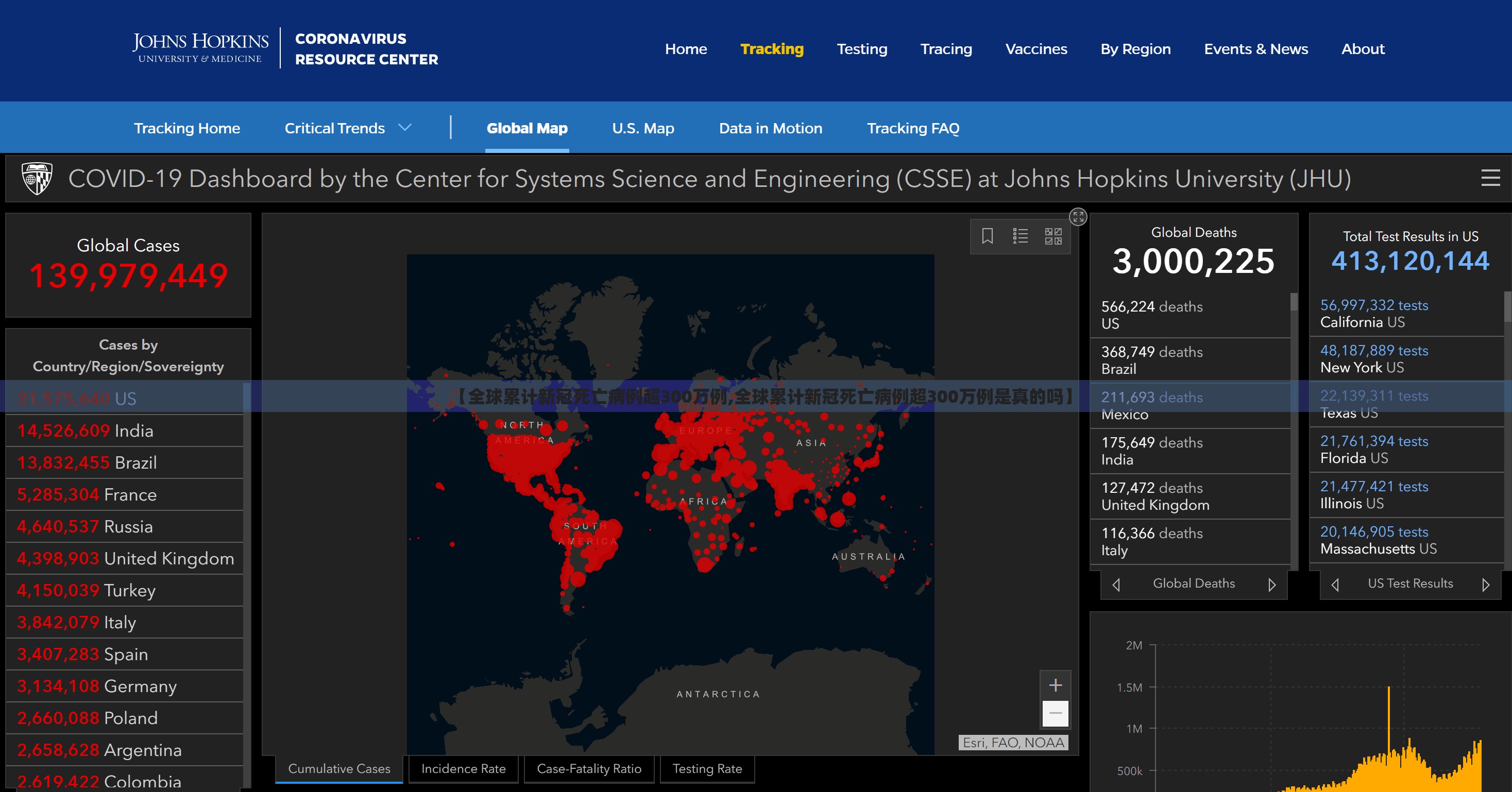This screenshot has height=792, width=1512.
Task: Select India in the cases list
Action: [x=125, y=431]
